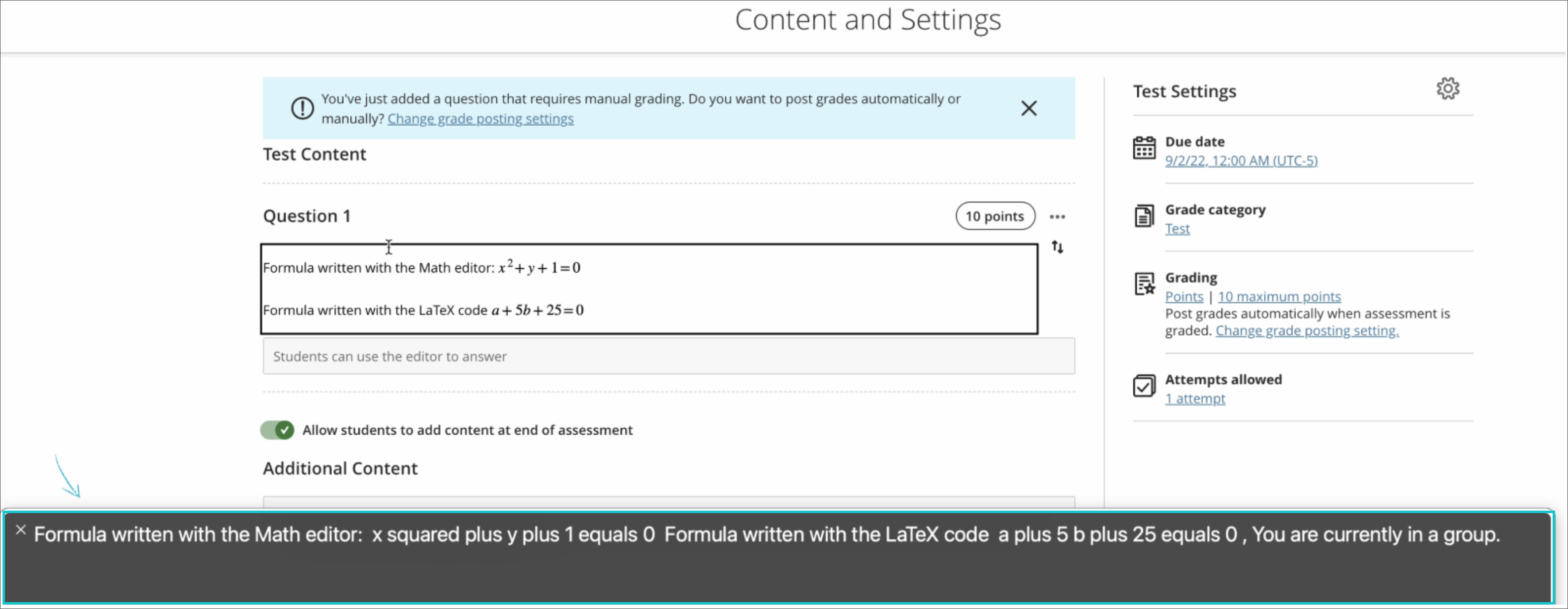Click the info icon in the grading banner
Image resolution: width=1568 pixels, height=609 pixels.
[302, 108]
